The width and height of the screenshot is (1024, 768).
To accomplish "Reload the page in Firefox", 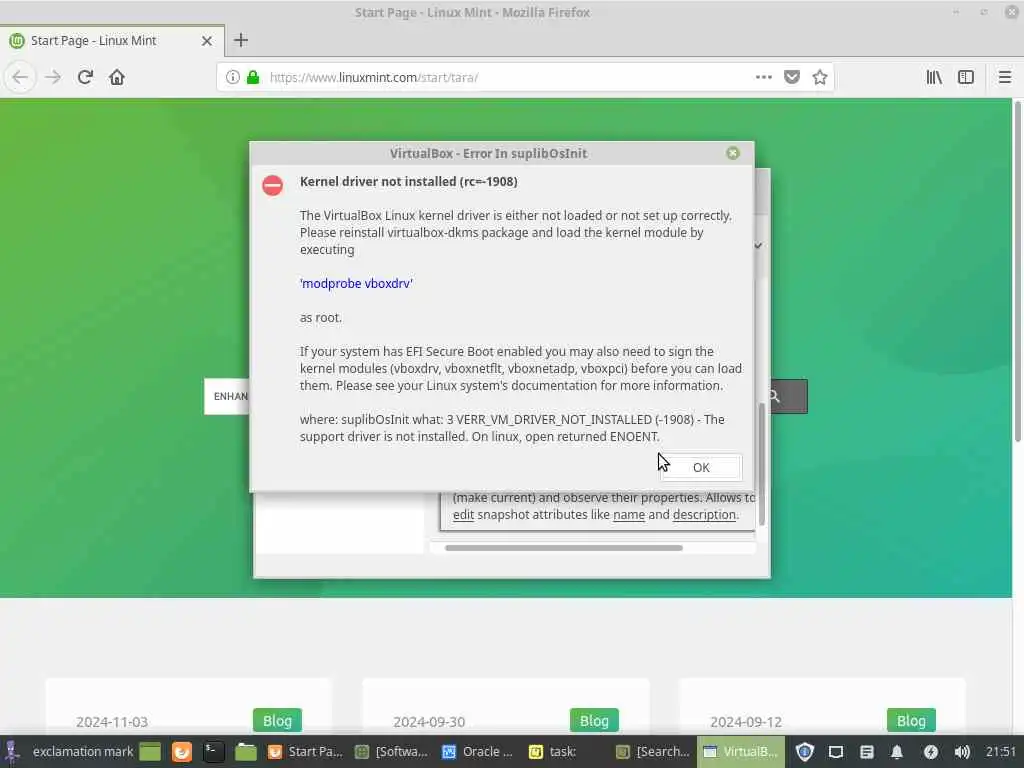I will [x=85, y=77].
